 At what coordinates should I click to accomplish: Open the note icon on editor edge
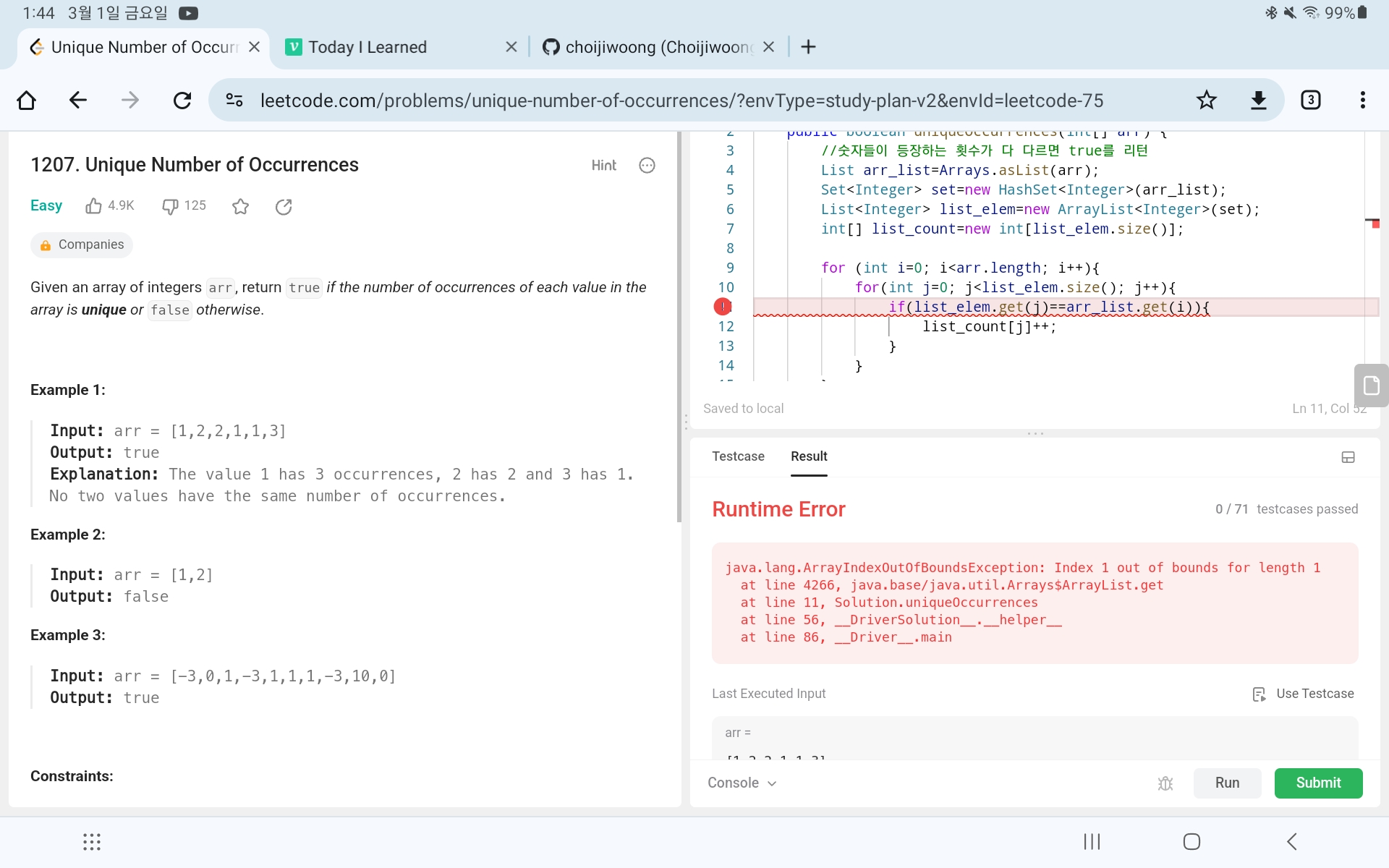(1371, 385)
